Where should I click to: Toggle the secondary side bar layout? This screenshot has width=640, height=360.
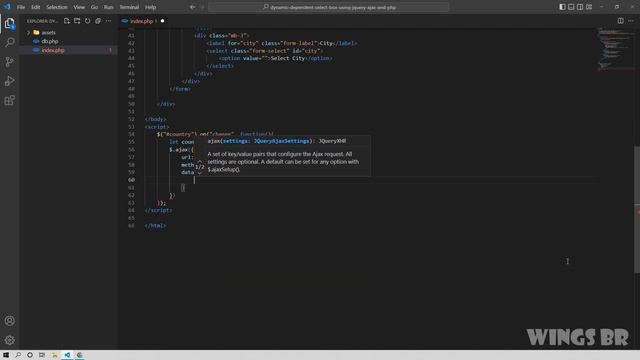click(580, 7)
